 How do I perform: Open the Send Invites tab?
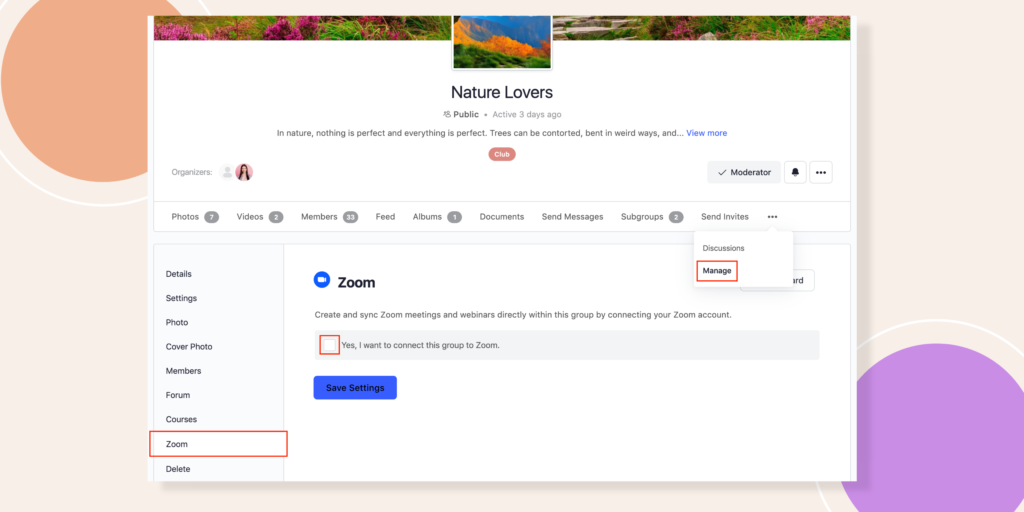click(724, 217)
